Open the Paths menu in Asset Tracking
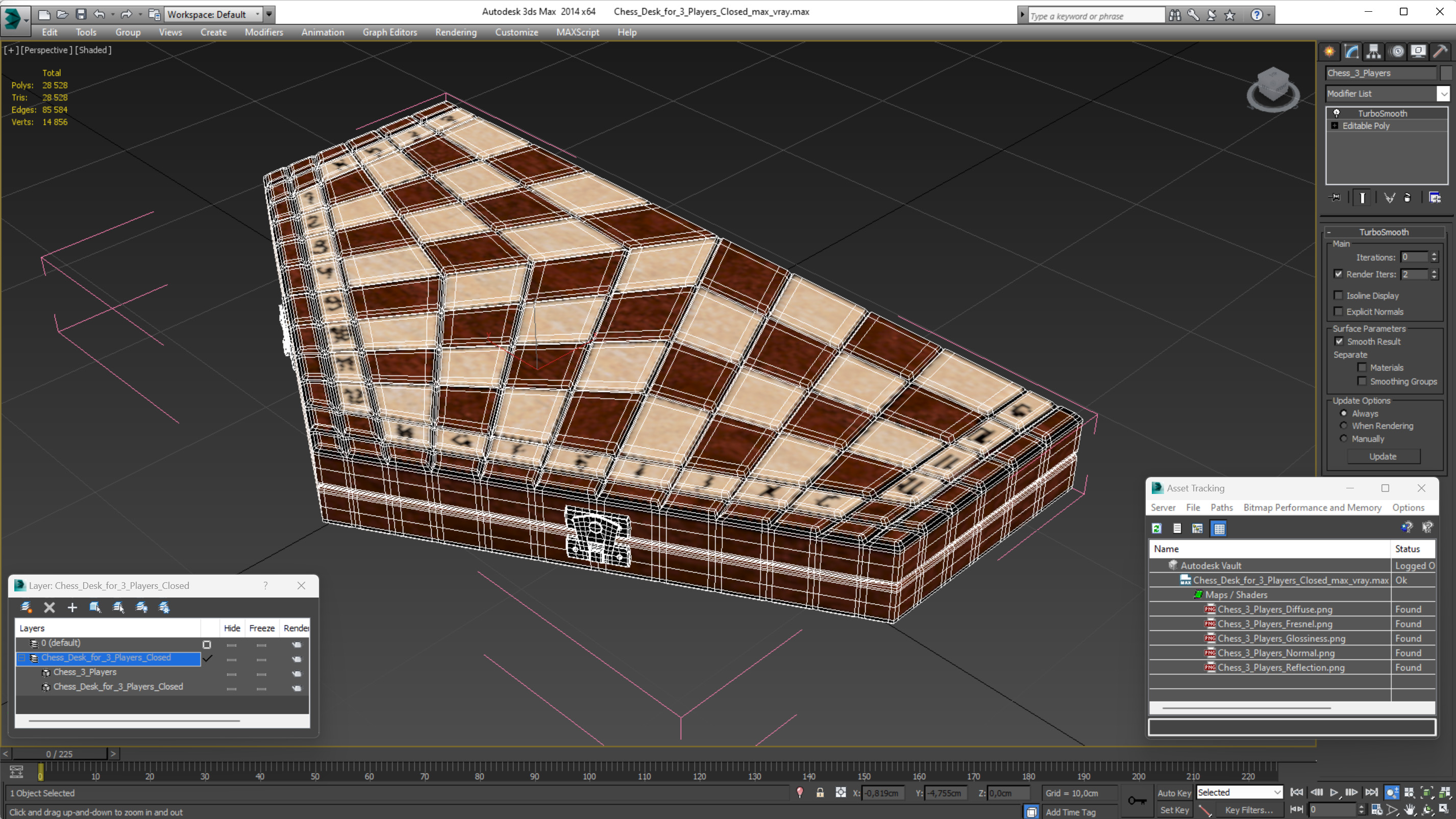Screen dimensions: 1456x819 tap(1221, 508)
